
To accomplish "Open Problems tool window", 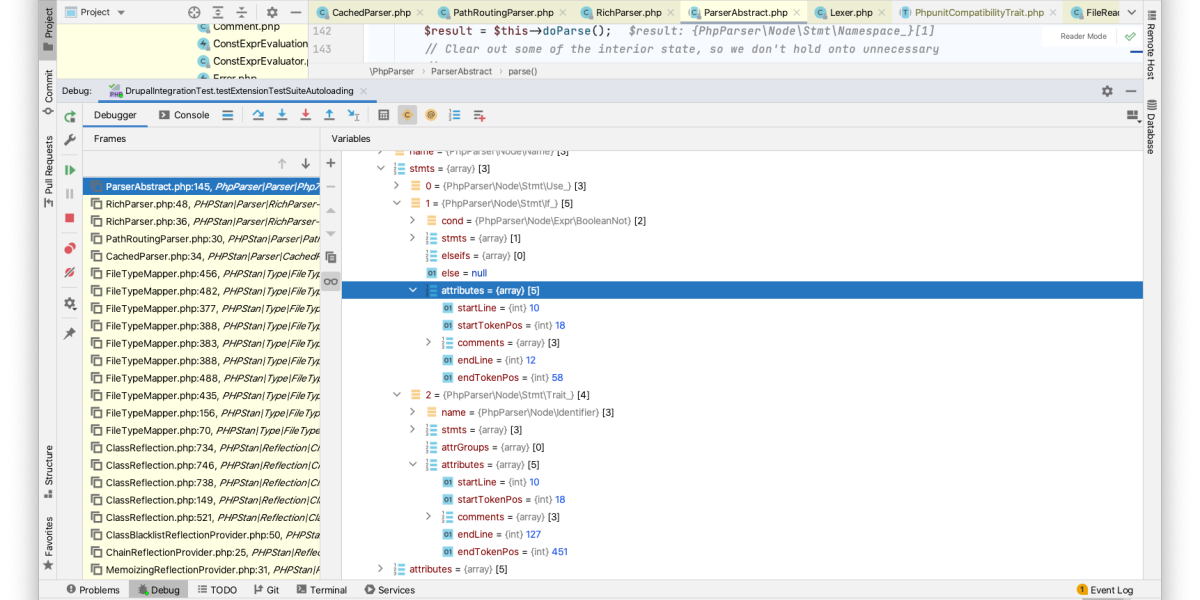I will (92, 590).
